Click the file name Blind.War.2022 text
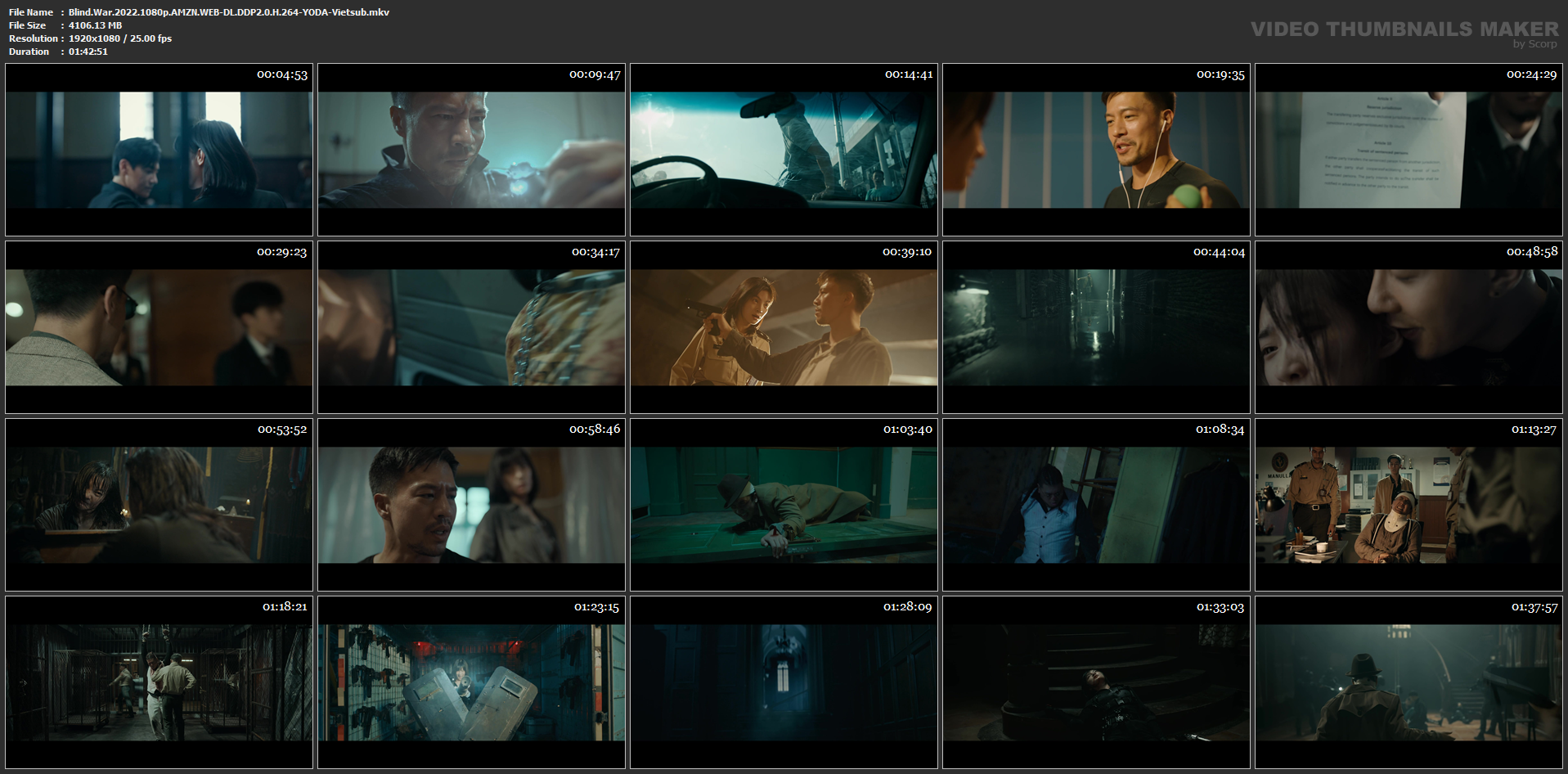The image size is (1568, 774). pos(229,12)
